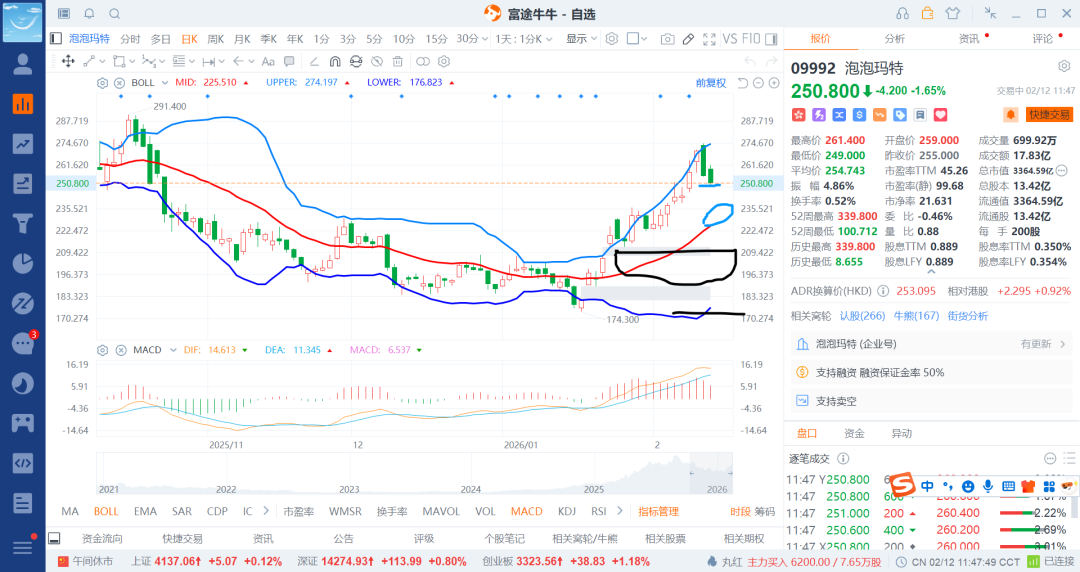Click the search magnifier icon

(x=115, y=14)
